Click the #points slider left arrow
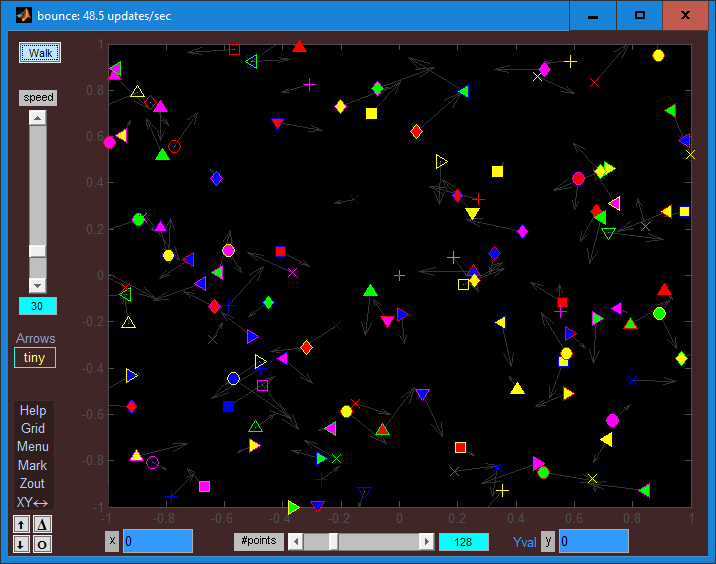This screenshot has height=564, width=716. tap(296, 542)
